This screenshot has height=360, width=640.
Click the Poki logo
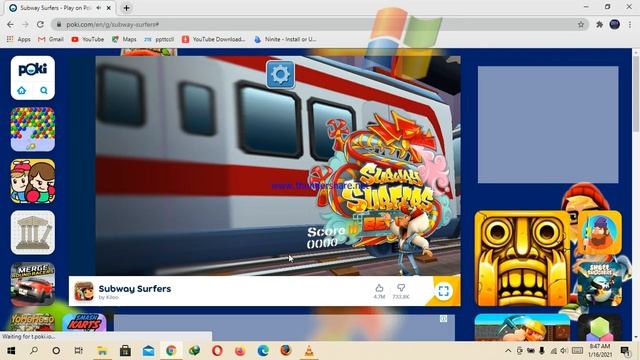(x=33, y=69)
